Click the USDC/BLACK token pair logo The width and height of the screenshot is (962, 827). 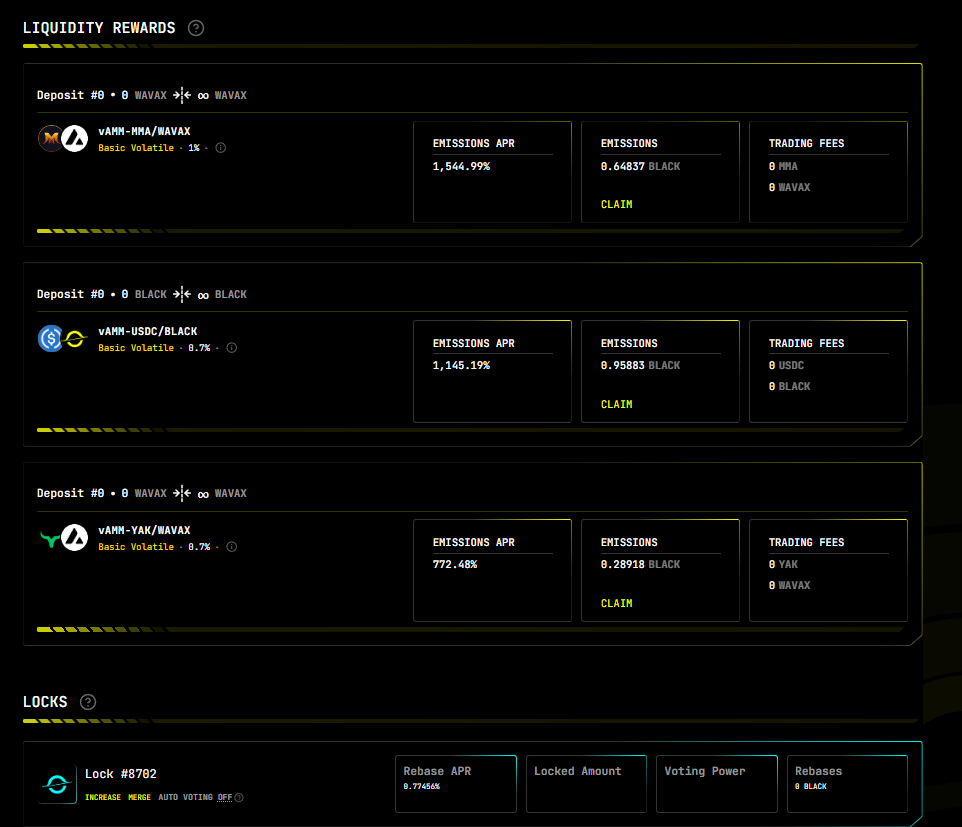pyautogui.click(x=63, y=339)
